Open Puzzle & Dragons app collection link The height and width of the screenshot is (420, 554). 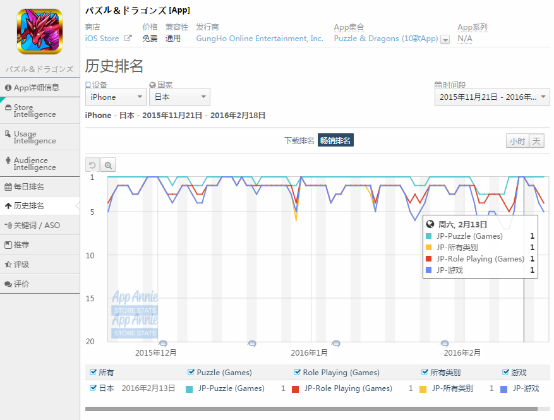point(386,38)
